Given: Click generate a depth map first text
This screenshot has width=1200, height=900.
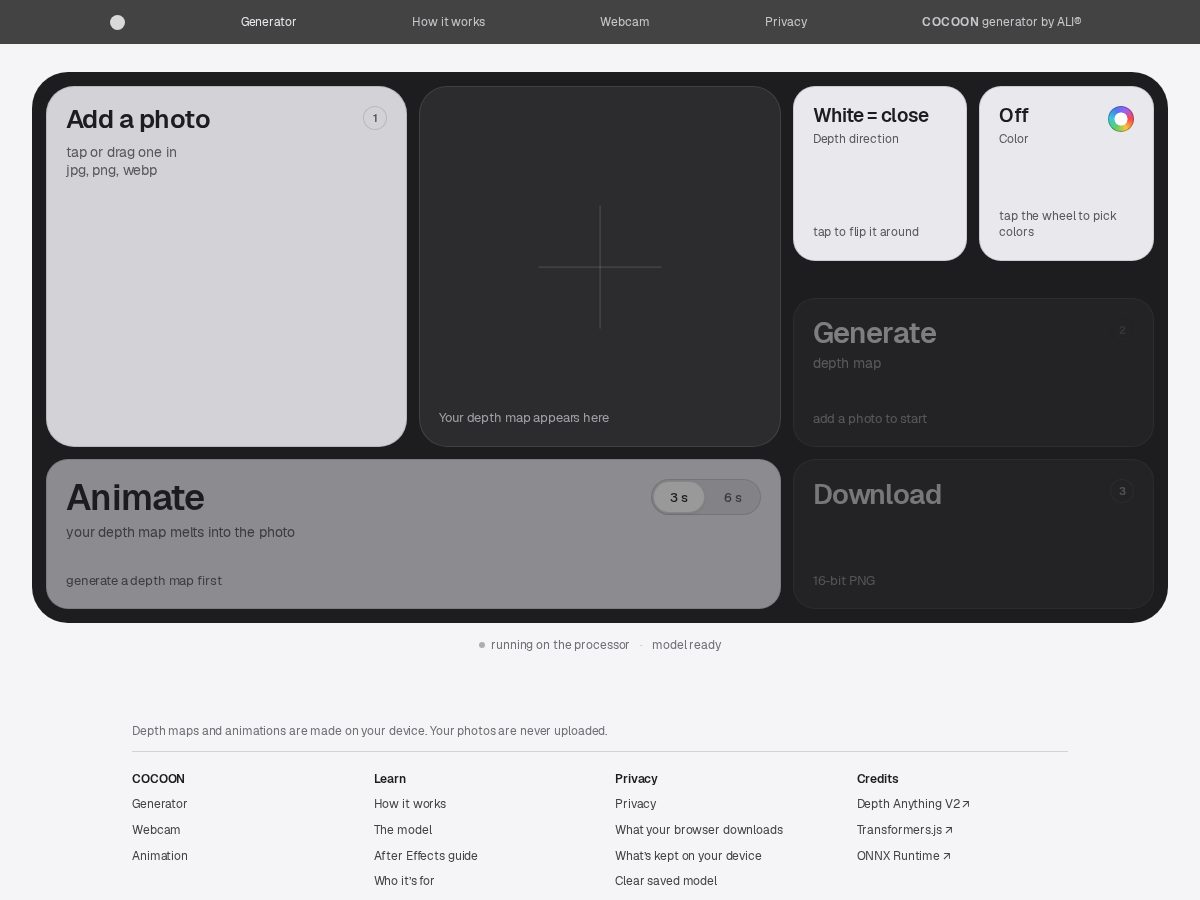Looking at the screenshot, I should pos(144,581).
